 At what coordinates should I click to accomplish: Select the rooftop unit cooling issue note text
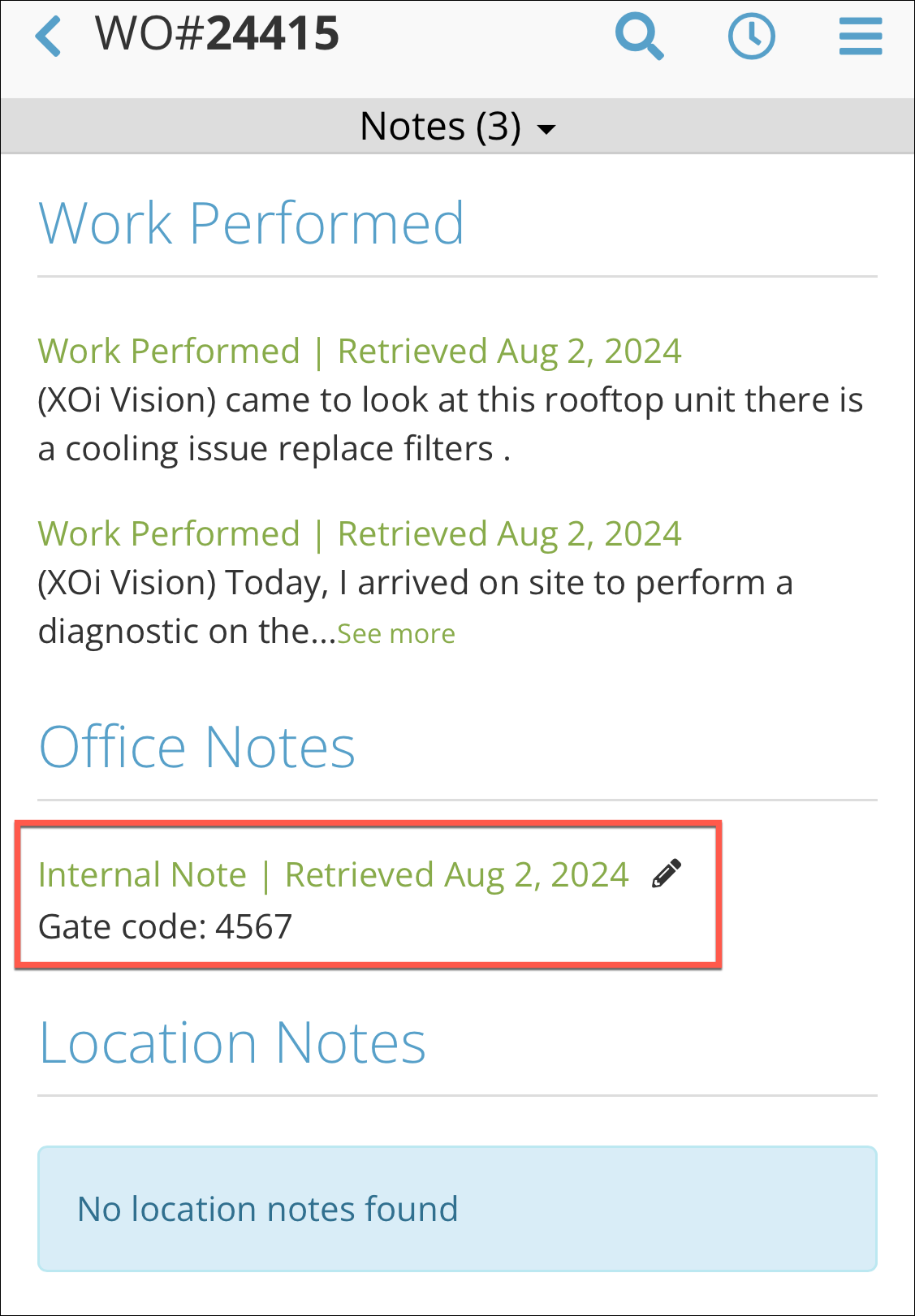click(x=451, y=425)
